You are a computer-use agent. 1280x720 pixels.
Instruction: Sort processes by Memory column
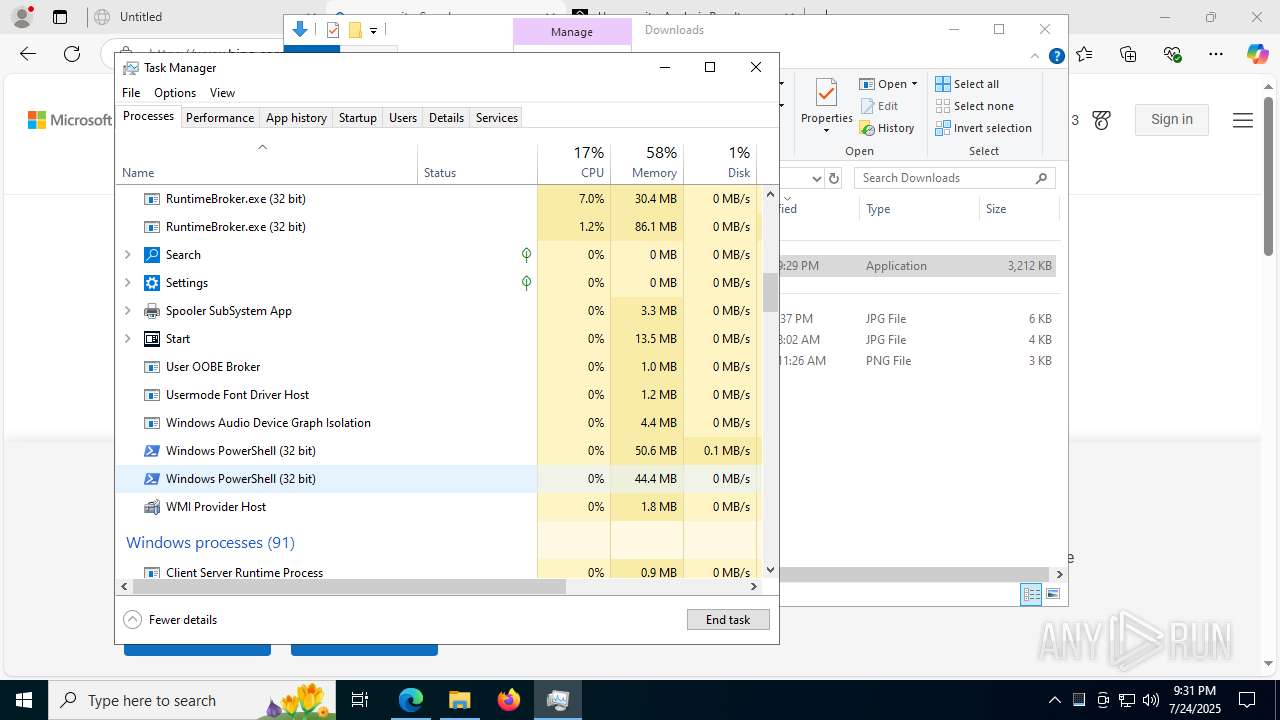pos(647,162)
